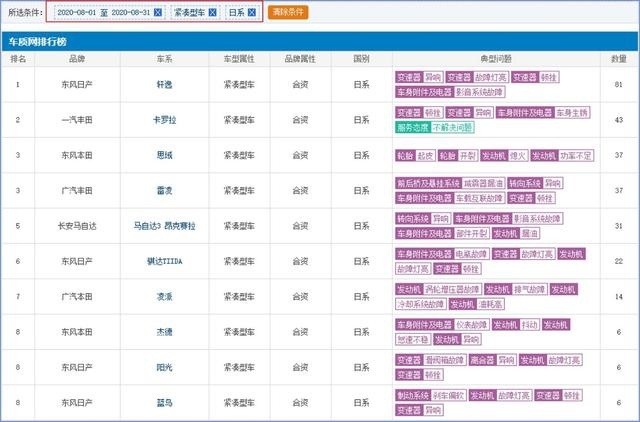Image resolution: width=640 pixels, height=422 pixels.
Task: Open the 杰德 car series link
Action: coord(164,332)
